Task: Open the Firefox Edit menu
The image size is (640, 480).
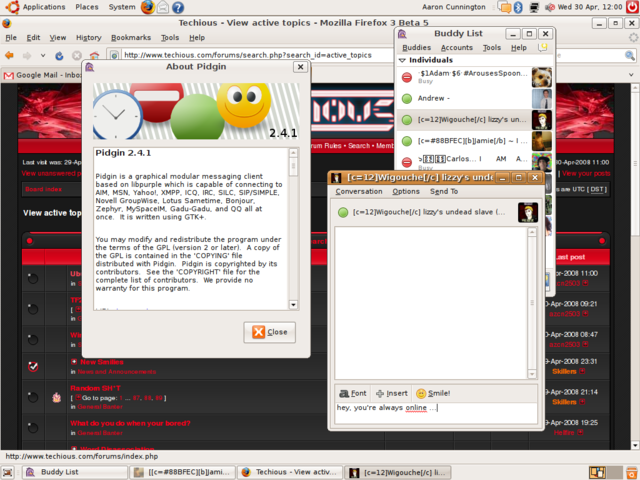Action: point(33,38)
